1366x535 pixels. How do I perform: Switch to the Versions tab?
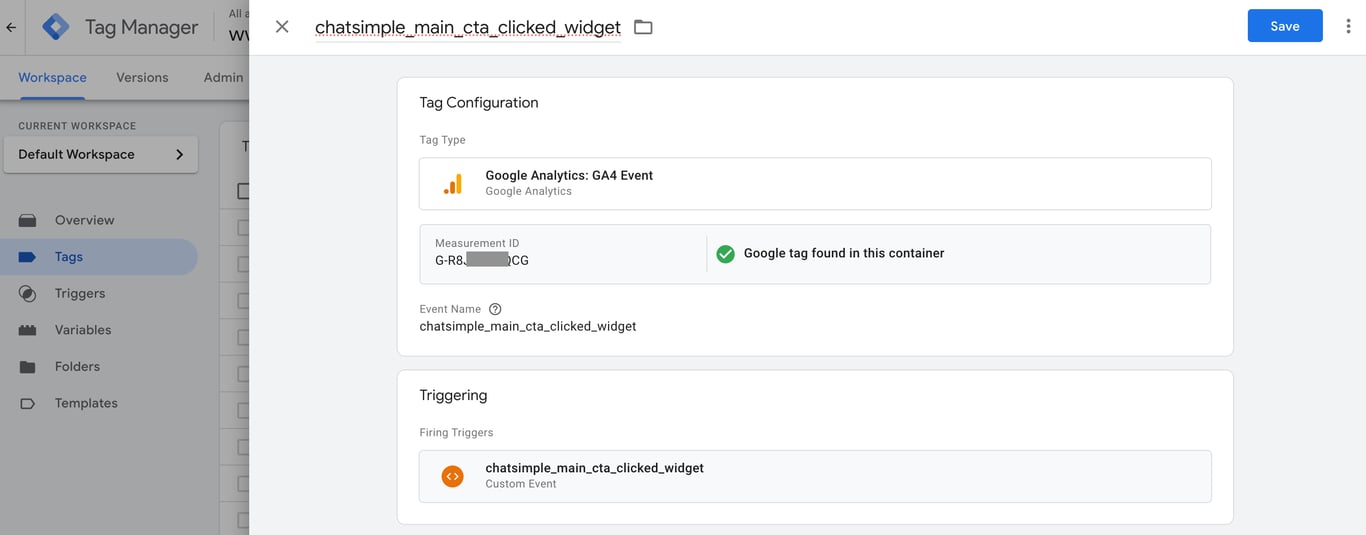click(x=142, y=77)
